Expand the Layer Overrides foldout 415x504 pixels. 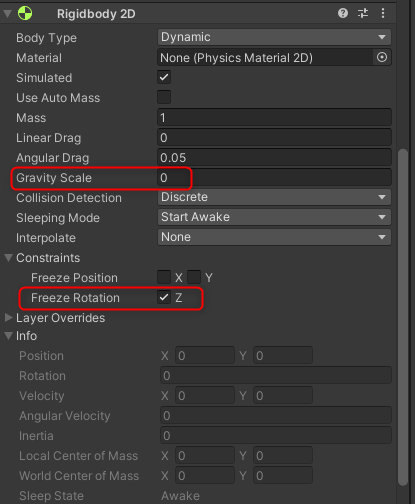pyautogui.click(x=9, y=318)
